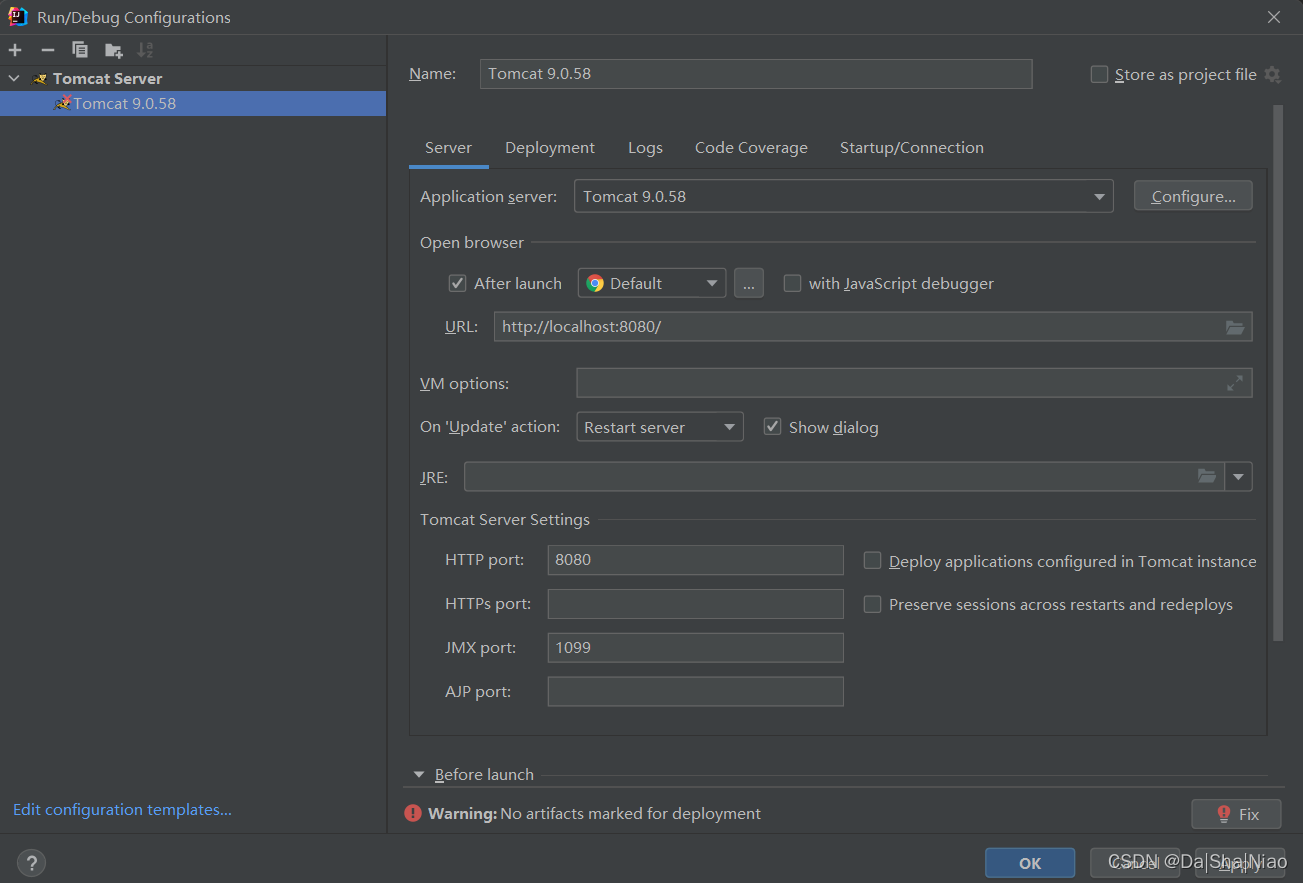1303x883 pixels.
Task: Click the HTTP port field showing 8080
Action: pyautogui.click(x=696, y=560)
